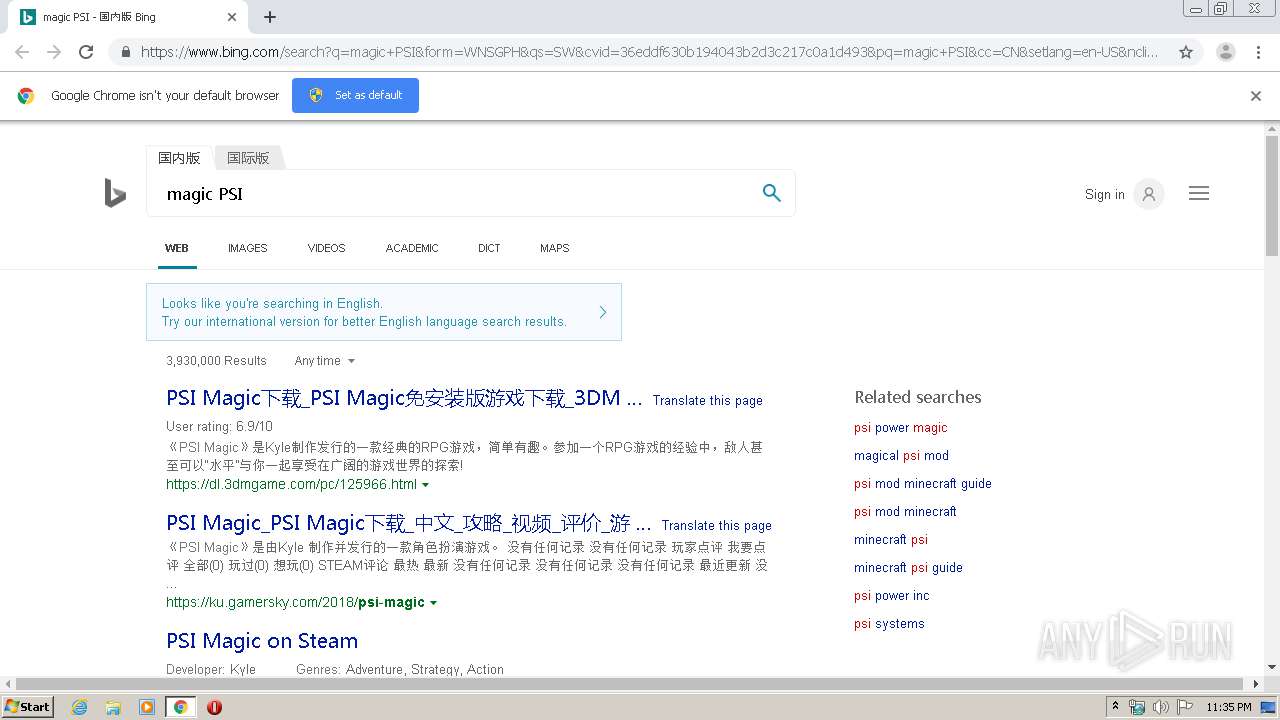This screenshot has width=1280, height=720.
Task: Translate the gamersky result's page
Action: coord(717,525)
